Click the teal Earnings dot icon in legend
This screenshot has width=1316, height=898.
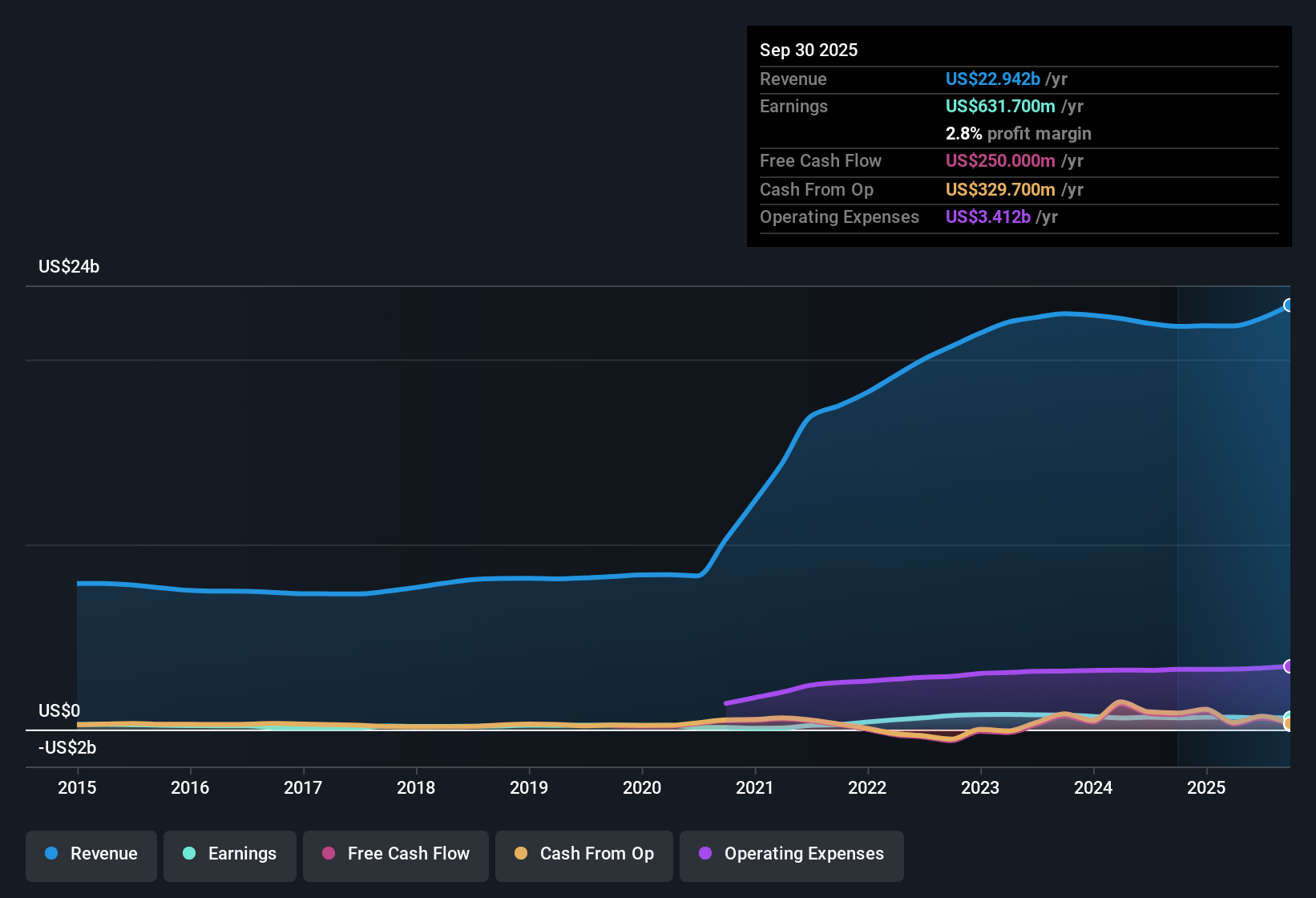(x=189, y=854)
